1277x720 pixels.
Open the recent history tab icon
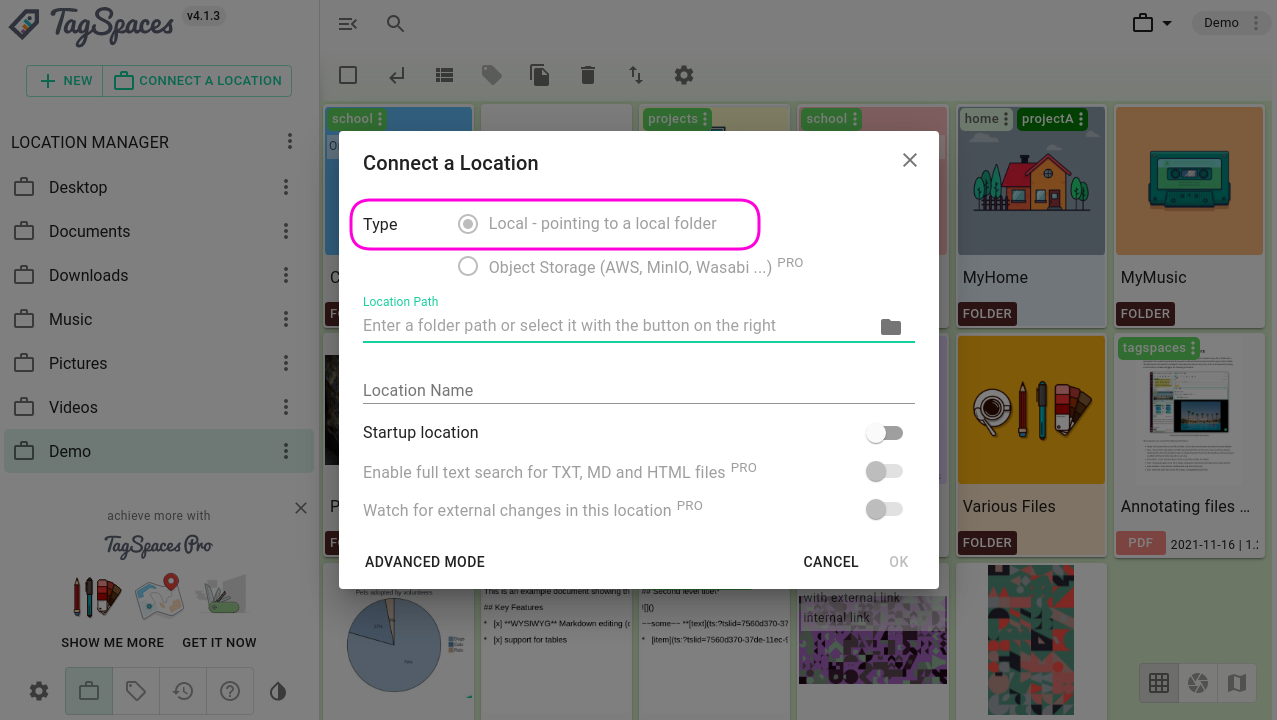tap(183, 691)
